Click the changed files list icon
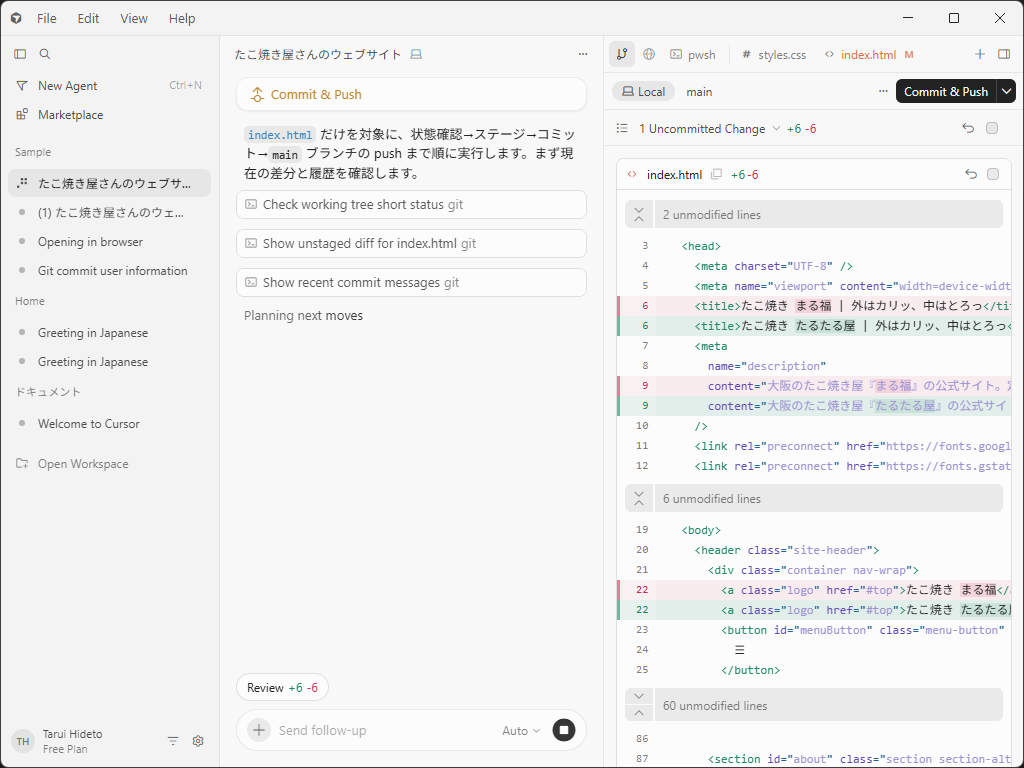Image resolution: width=1024 pixels, height=768 pixels. click(x=621, y=129)
